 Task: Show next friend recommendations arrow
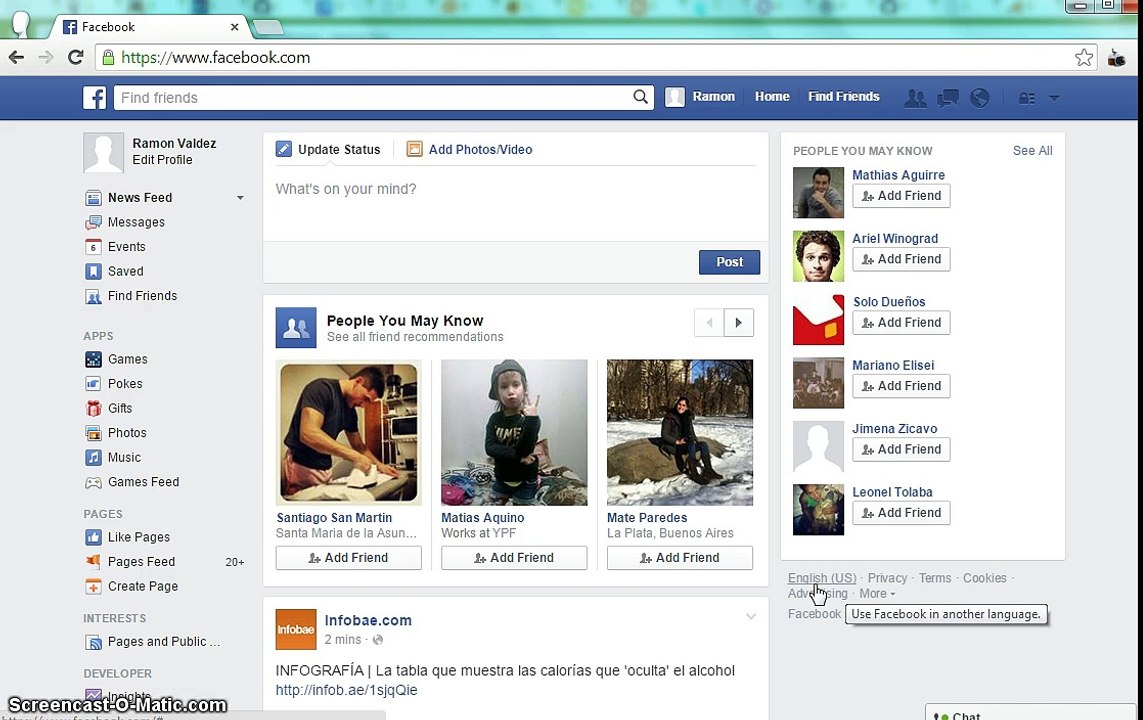[x=738, y=323]
